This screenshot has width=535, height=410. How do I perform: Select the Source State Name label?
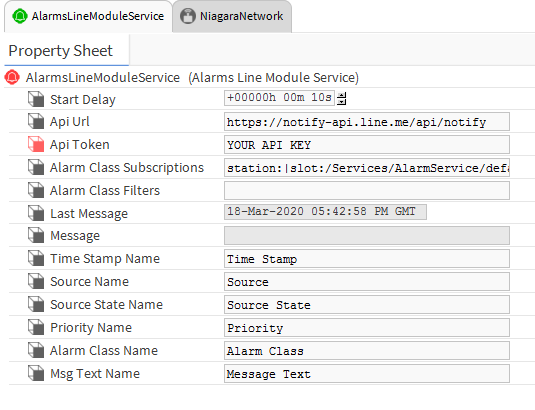pyautogui.click(x=106, y=305)
